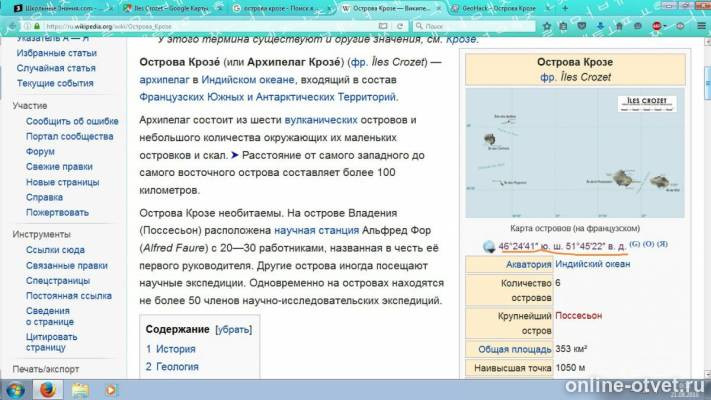Open the (G) Google map link

click(x=634, y=244)
